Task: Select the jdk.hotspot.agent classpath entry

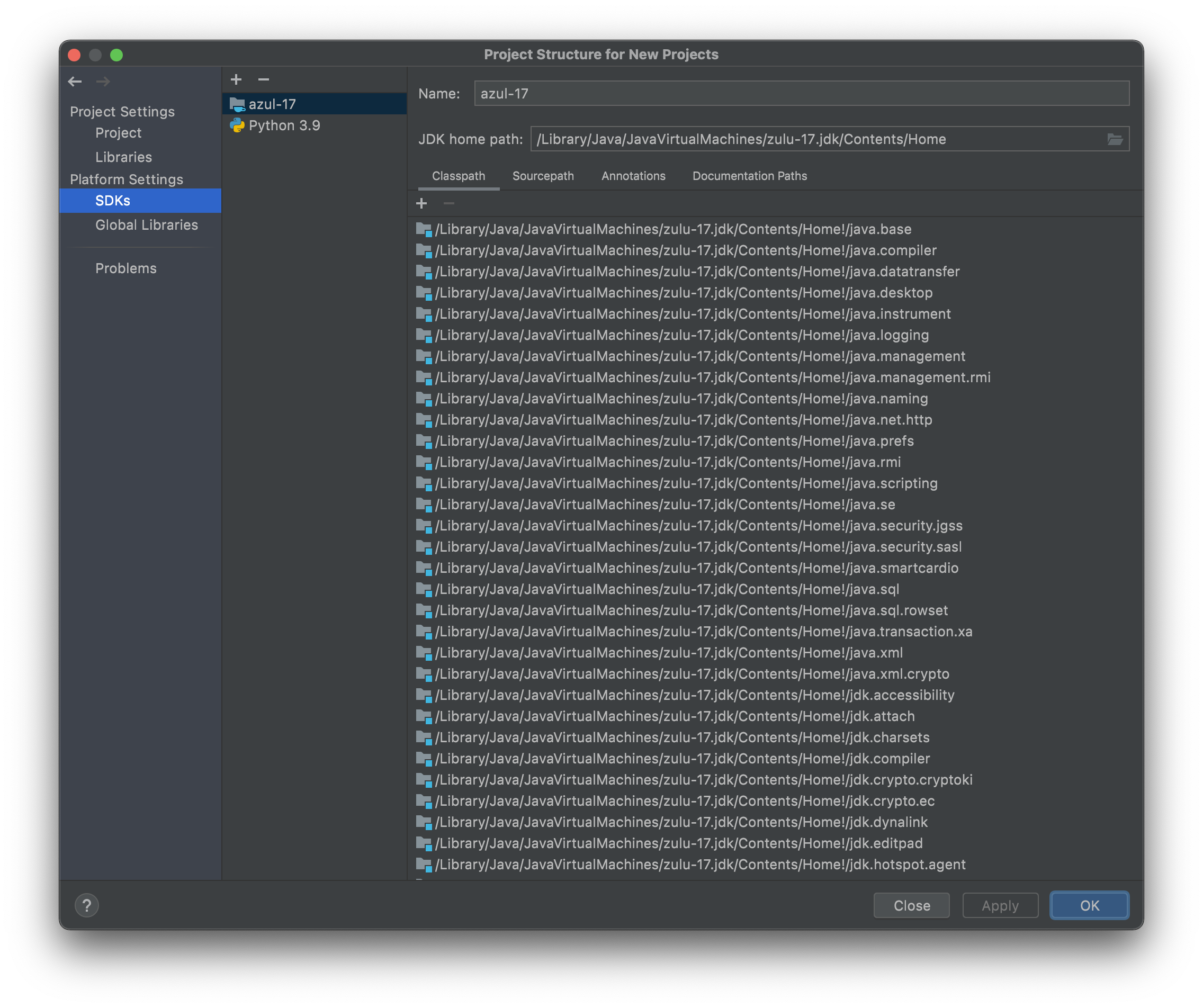Action: point(775,865)
